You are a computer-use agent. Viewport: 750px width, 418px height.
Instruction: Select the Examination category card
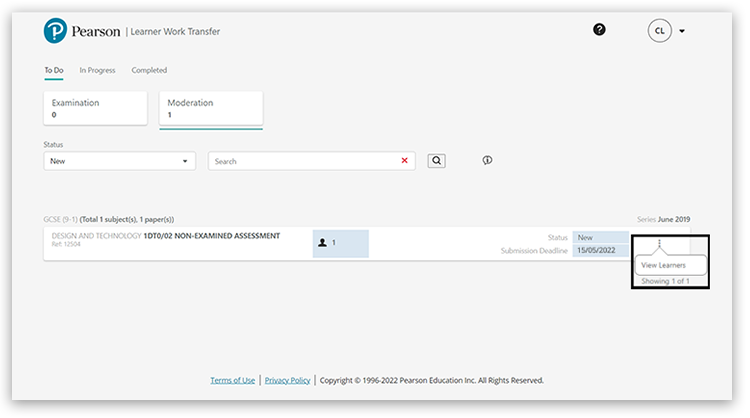pyautogui.click(x=95, y=108)
